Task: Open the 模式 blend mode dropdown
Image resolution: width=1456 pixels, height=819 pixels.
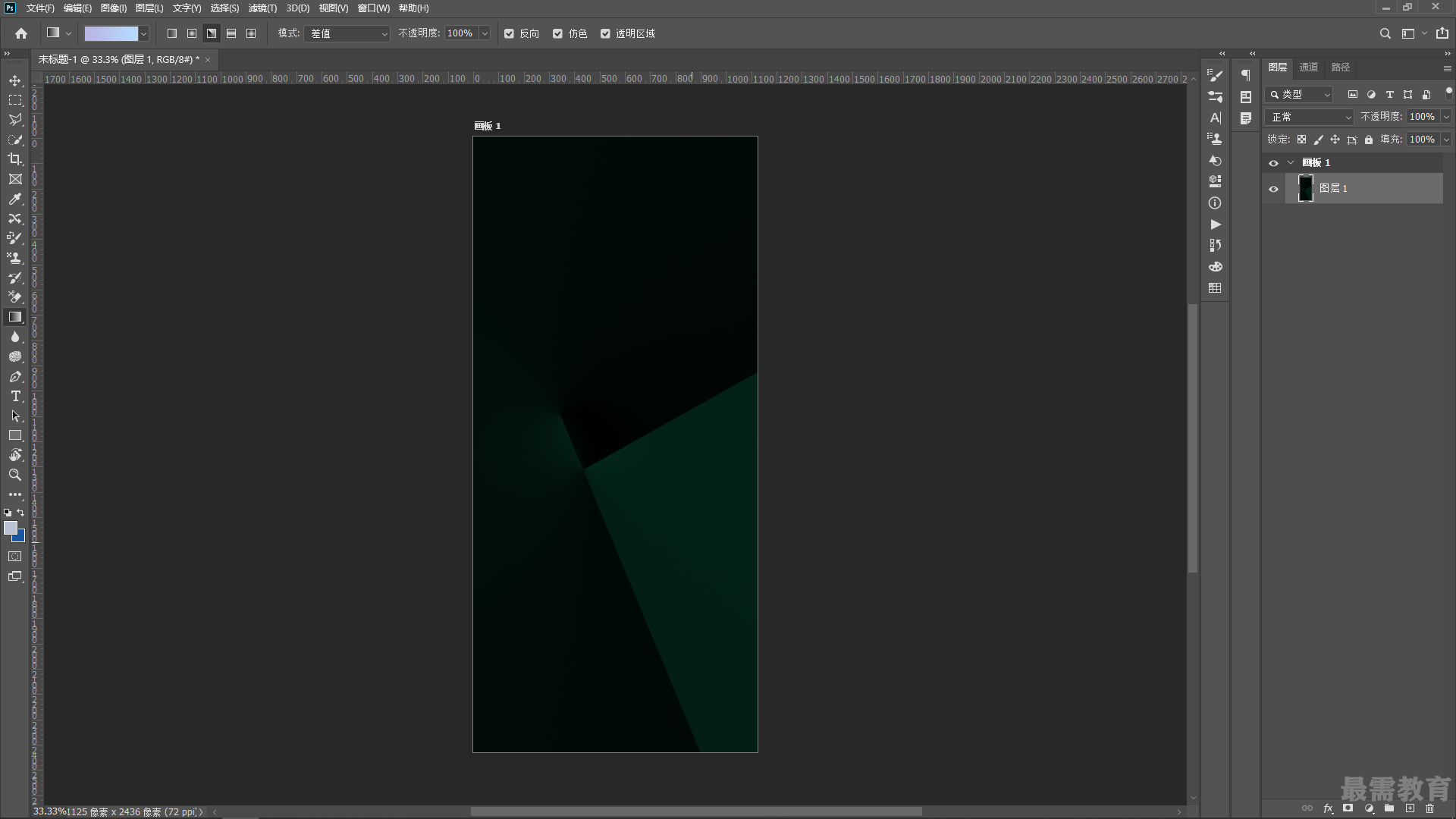Action: (347, 33)
